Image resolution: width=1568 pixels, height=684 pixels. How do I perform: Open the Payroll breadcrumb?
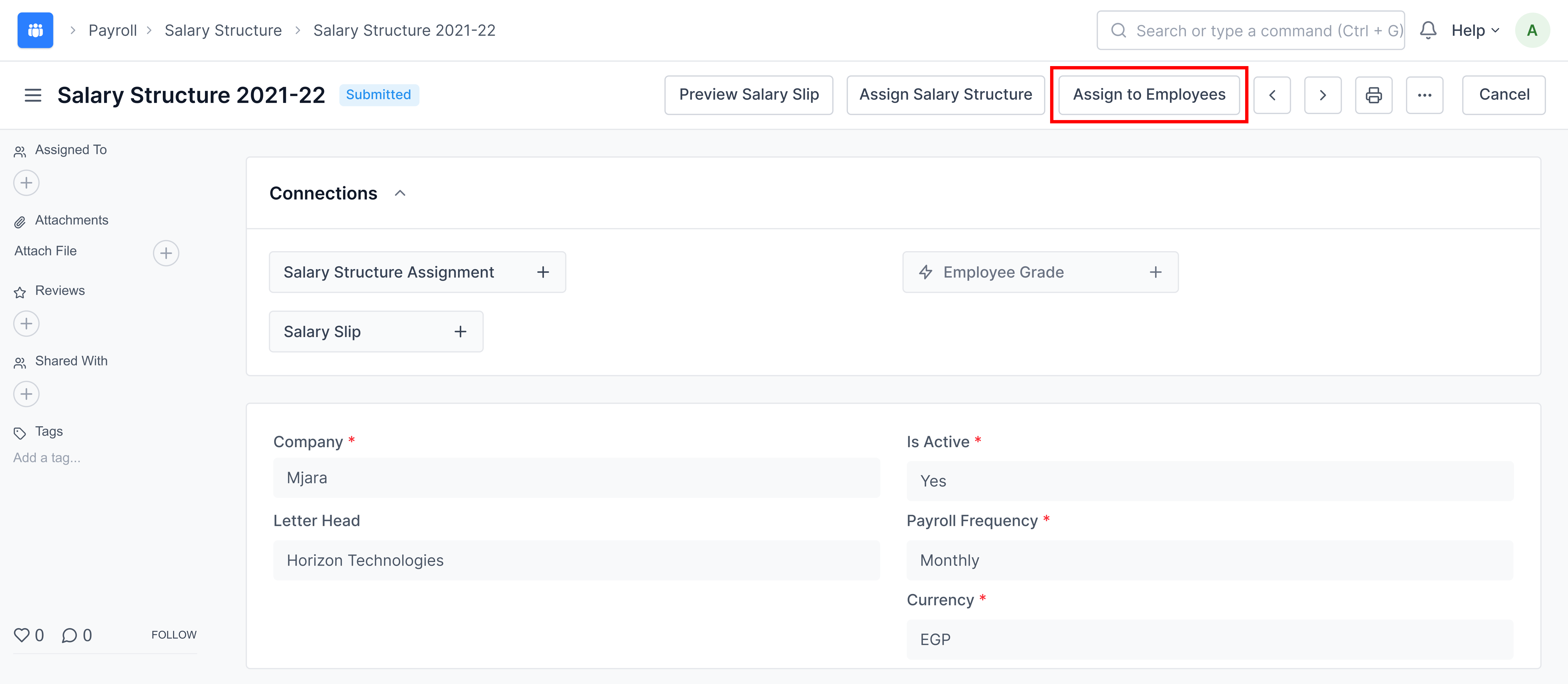click(113, 30)
